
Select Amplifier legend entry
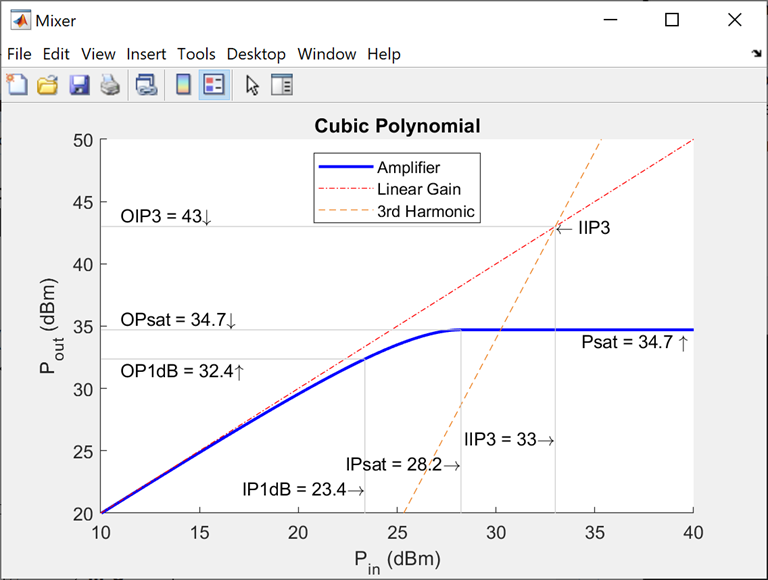pos(408,168)
